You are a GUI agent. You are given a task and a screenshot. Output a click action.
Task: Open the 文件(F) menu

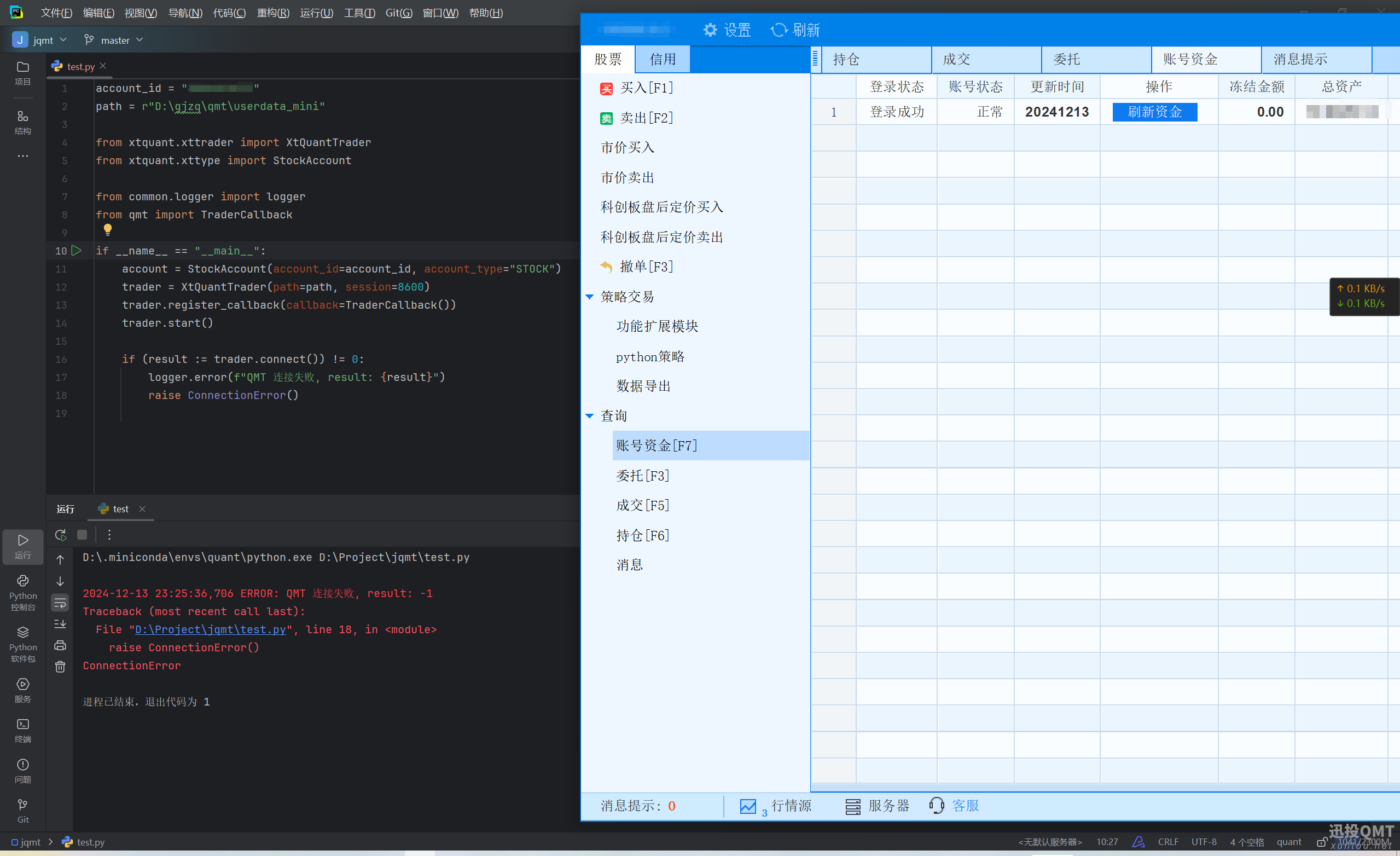click(56, 13)
